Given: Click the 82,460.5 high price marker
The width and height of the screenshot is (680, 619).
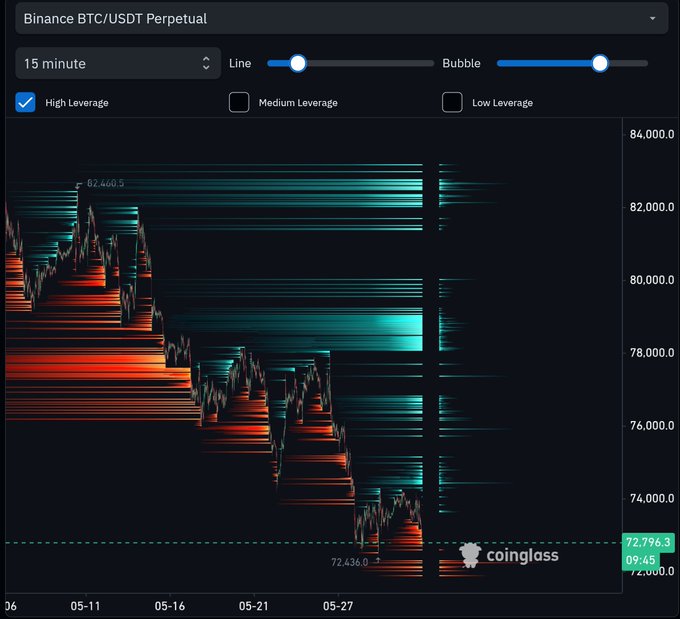Looking at the screenshot, I should point(105,183).
